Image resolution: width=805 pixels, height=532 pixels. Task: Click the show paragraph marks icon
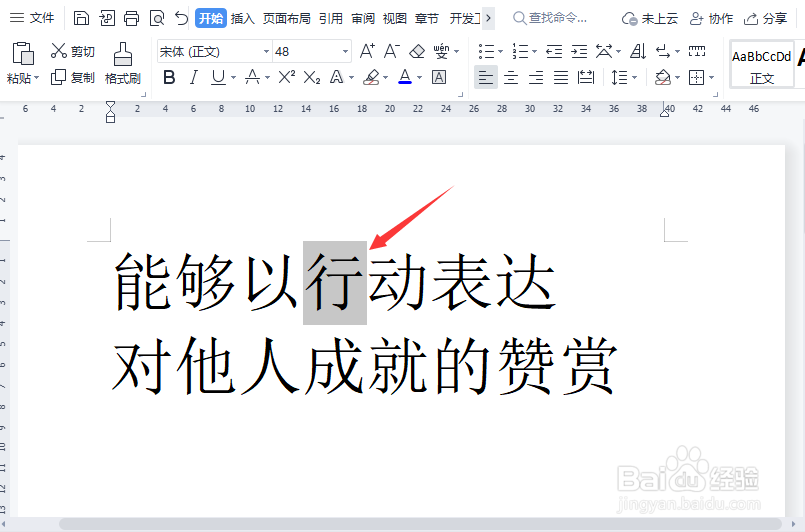coord(663,51)
